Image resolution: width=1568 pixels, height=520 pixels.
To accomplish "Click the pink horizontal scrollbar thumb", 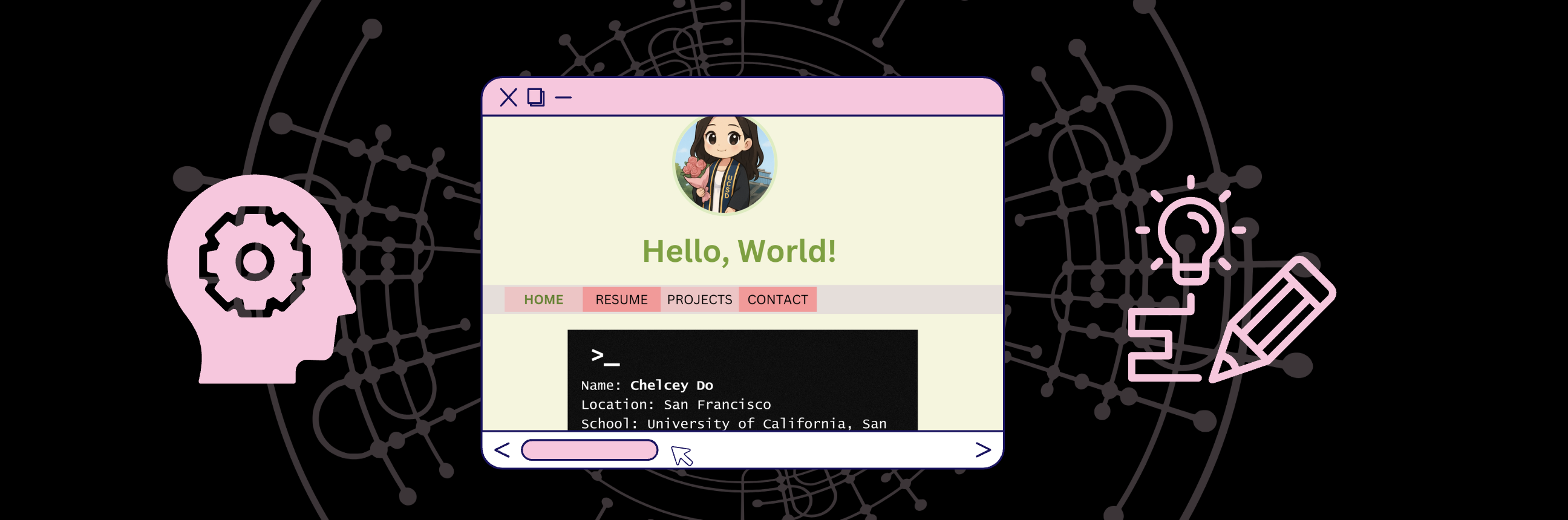I will [589, 450].
